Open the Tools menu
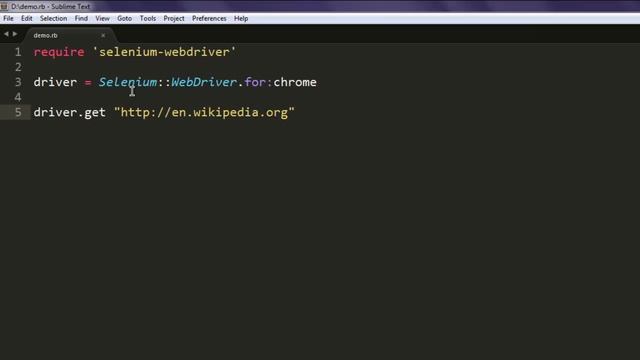Image resolution: width=640 pixels, height=360 pixels. 148,18
